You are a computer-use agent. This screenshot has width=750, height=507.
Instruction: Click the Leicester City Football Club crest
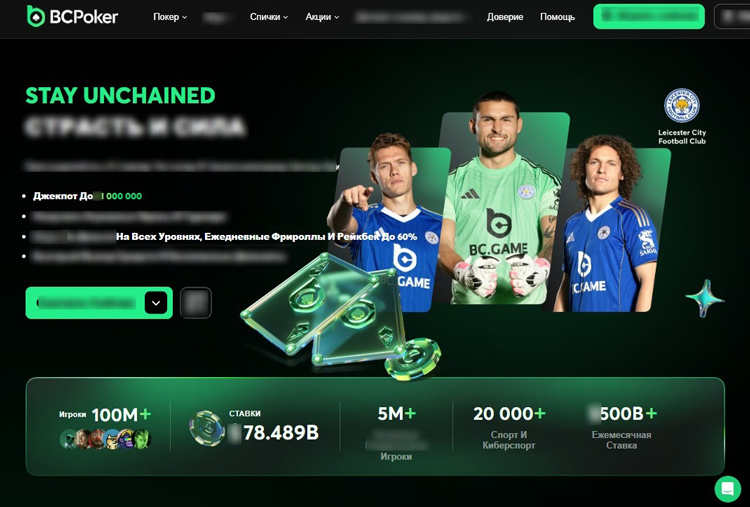point(682,106)
